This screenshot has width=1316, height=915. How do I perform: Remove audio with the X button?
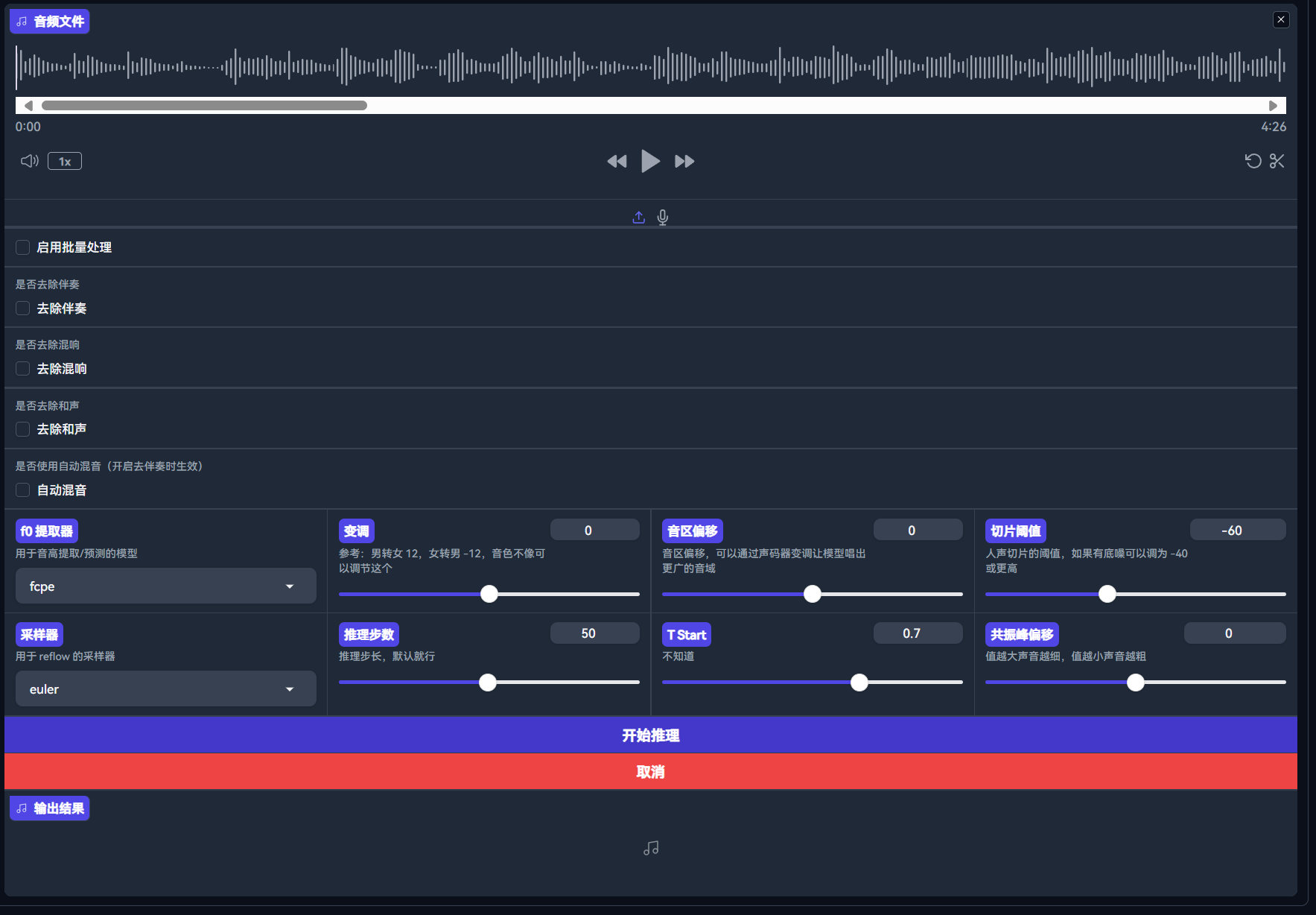tap(1280, 20)
